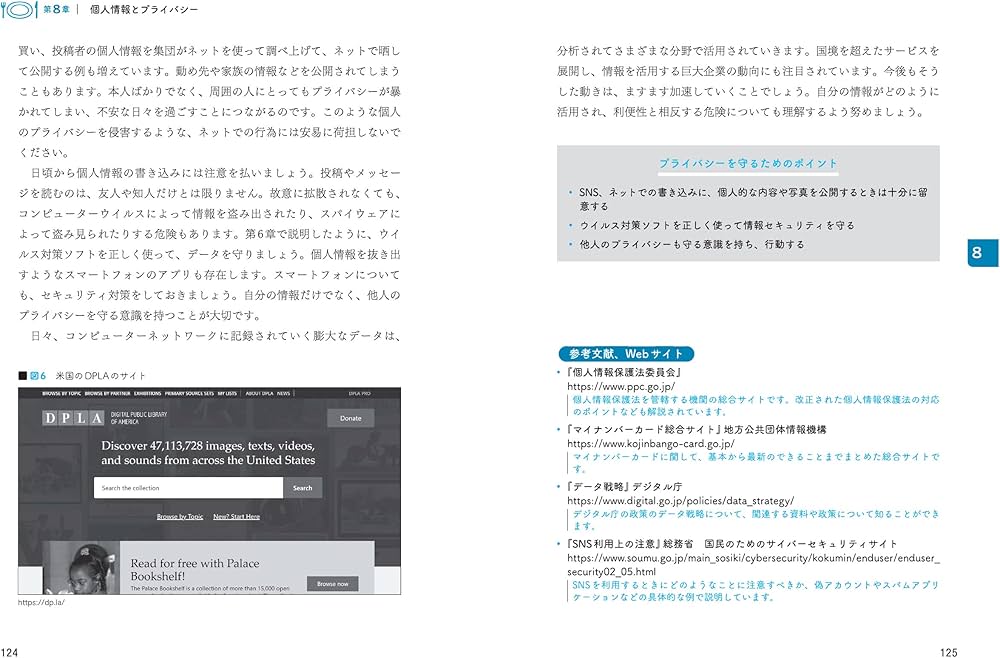
Task: Click the blue chapter 8 side tab
Action: point(977,253)
